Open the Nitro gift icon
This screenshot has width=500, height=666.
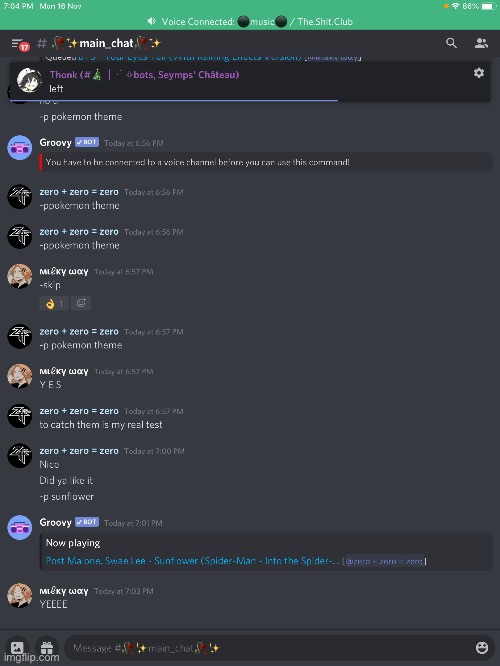point(47,647)
